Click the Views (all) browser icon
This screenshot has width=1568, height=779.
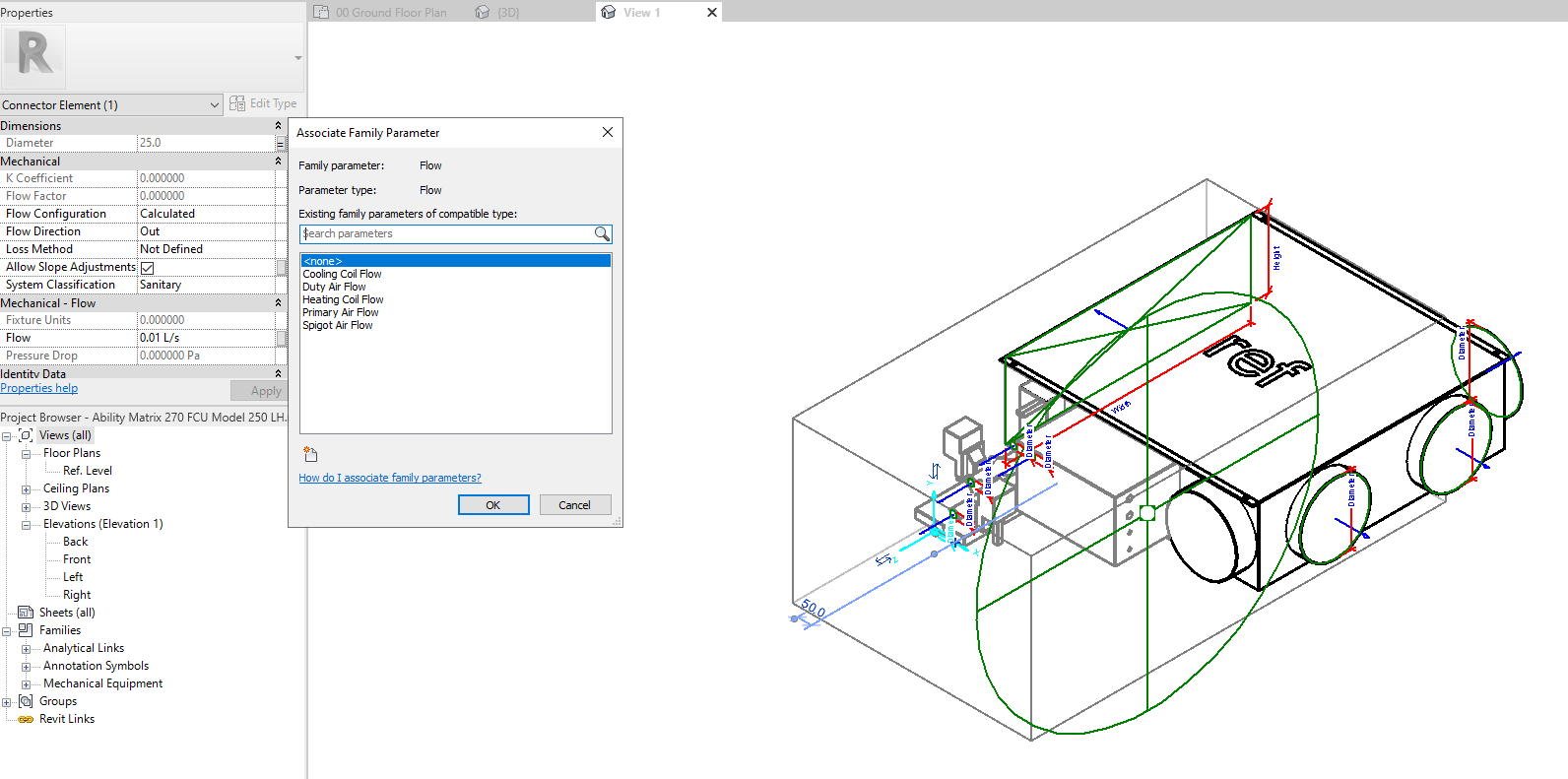point(26,435)
